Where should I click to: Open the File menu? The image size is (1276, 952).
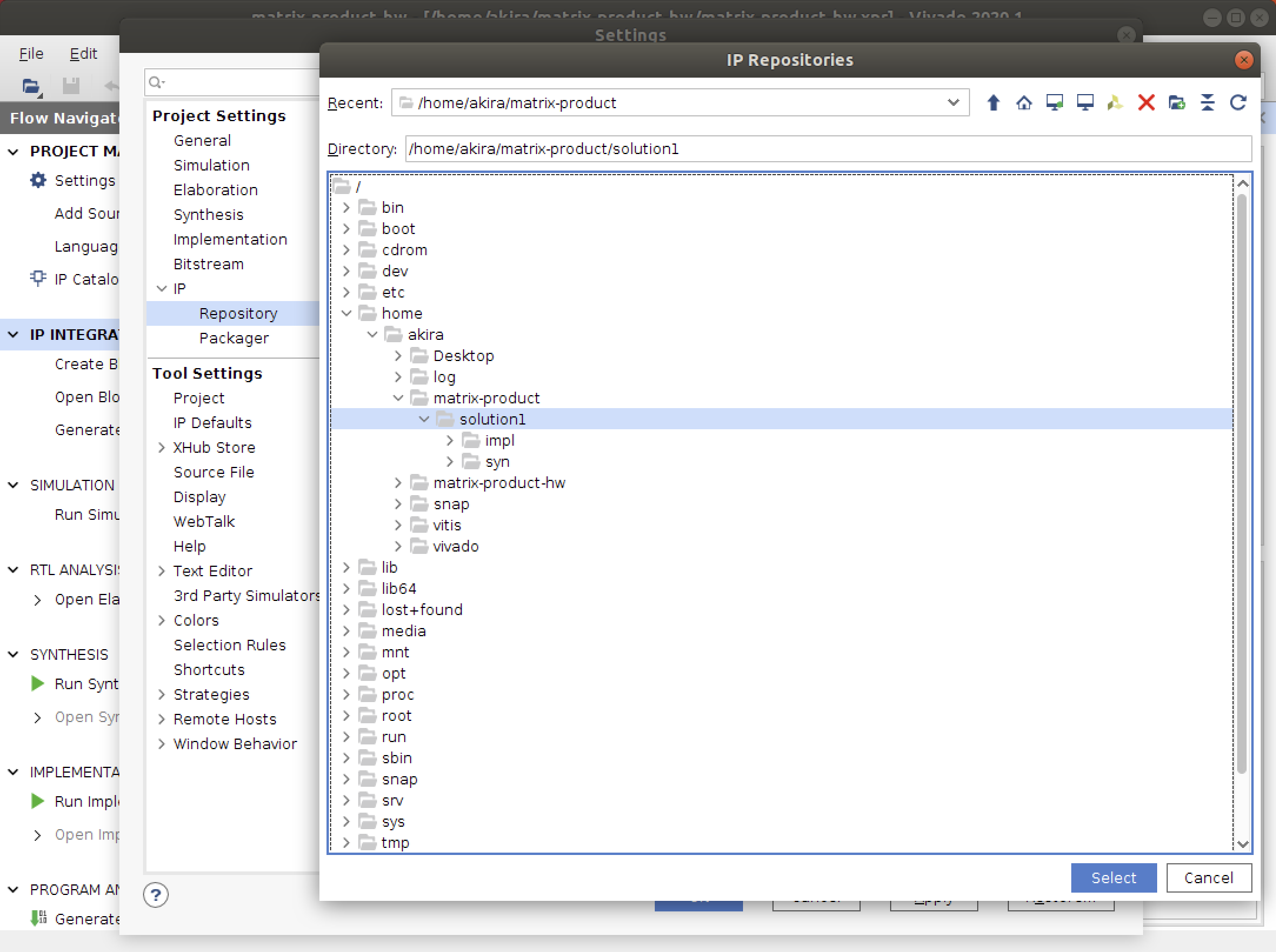(31, 54)
